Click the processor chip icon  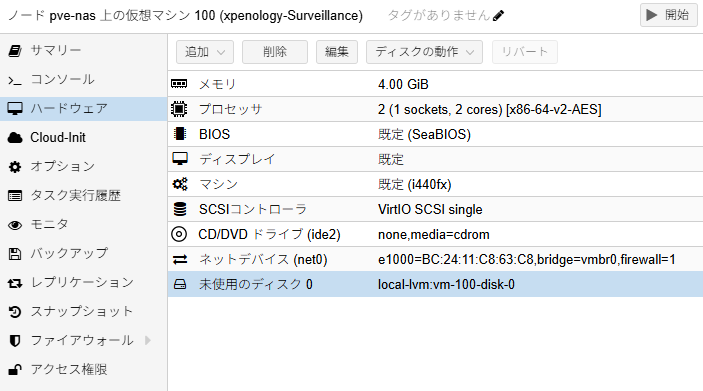[179, 109]
